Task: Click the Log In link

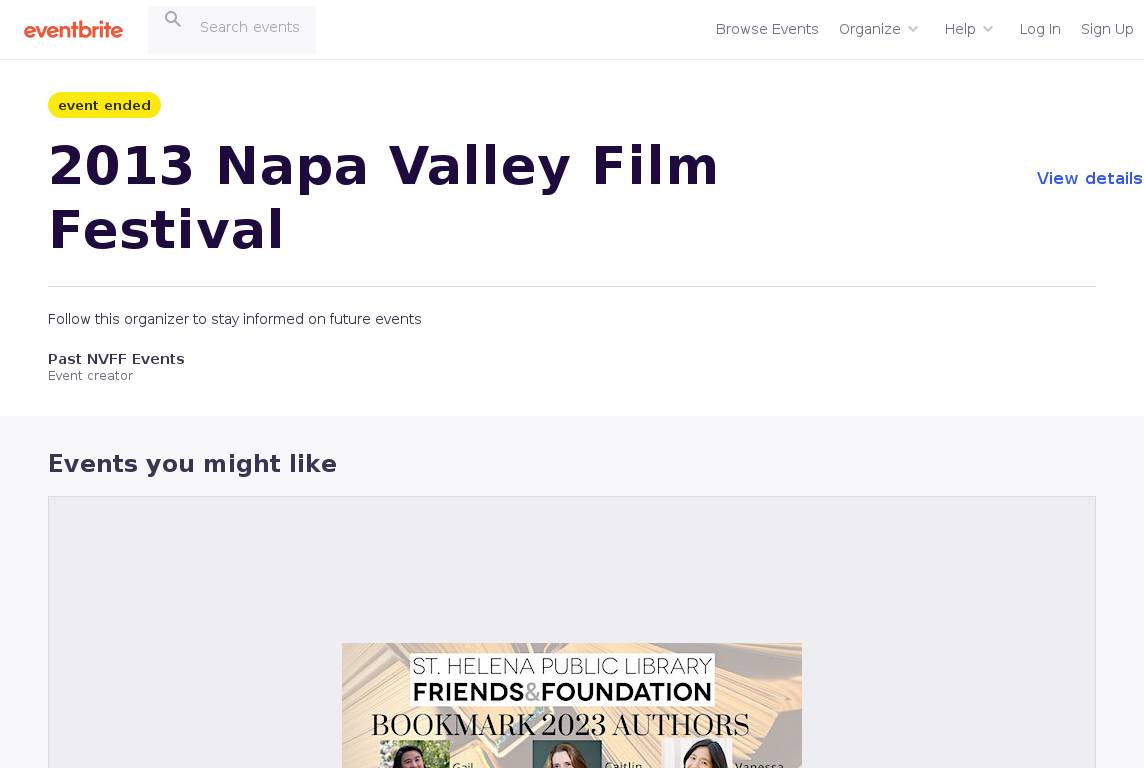Action: pyautogui.click(x=1039, y=29)
